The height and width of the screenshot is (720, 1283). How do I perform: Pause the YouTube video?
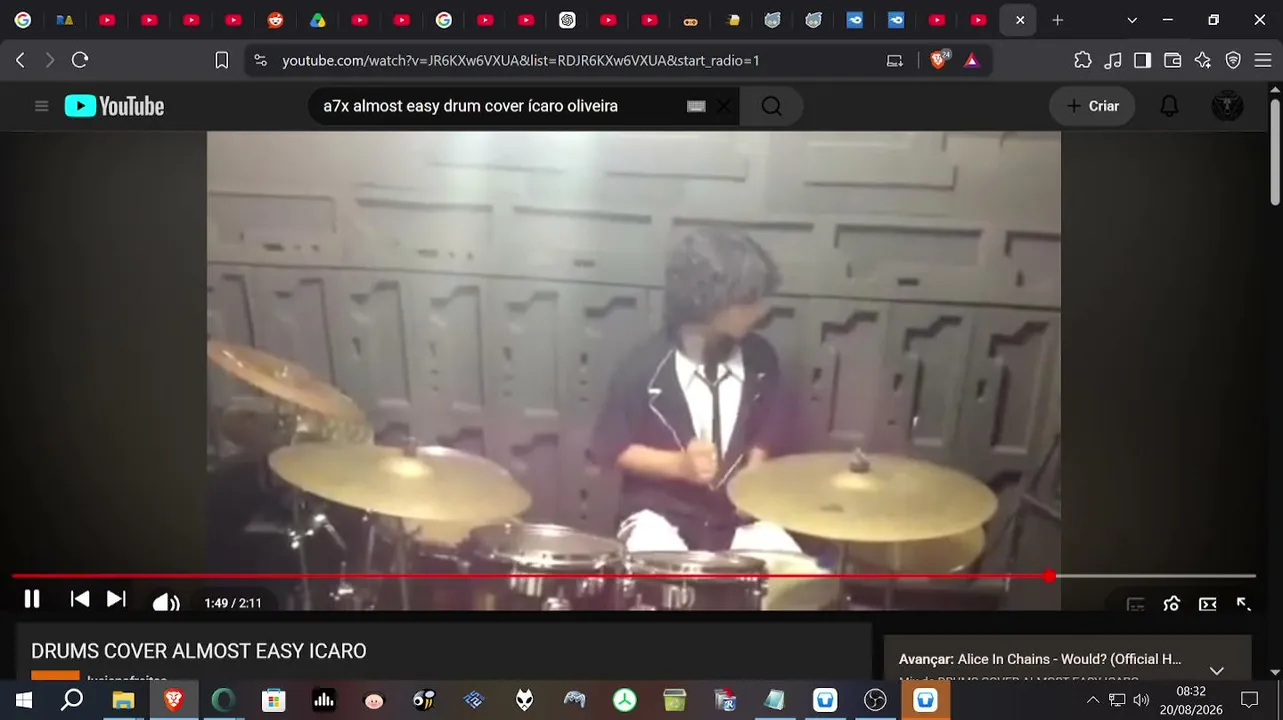point(32,599)
